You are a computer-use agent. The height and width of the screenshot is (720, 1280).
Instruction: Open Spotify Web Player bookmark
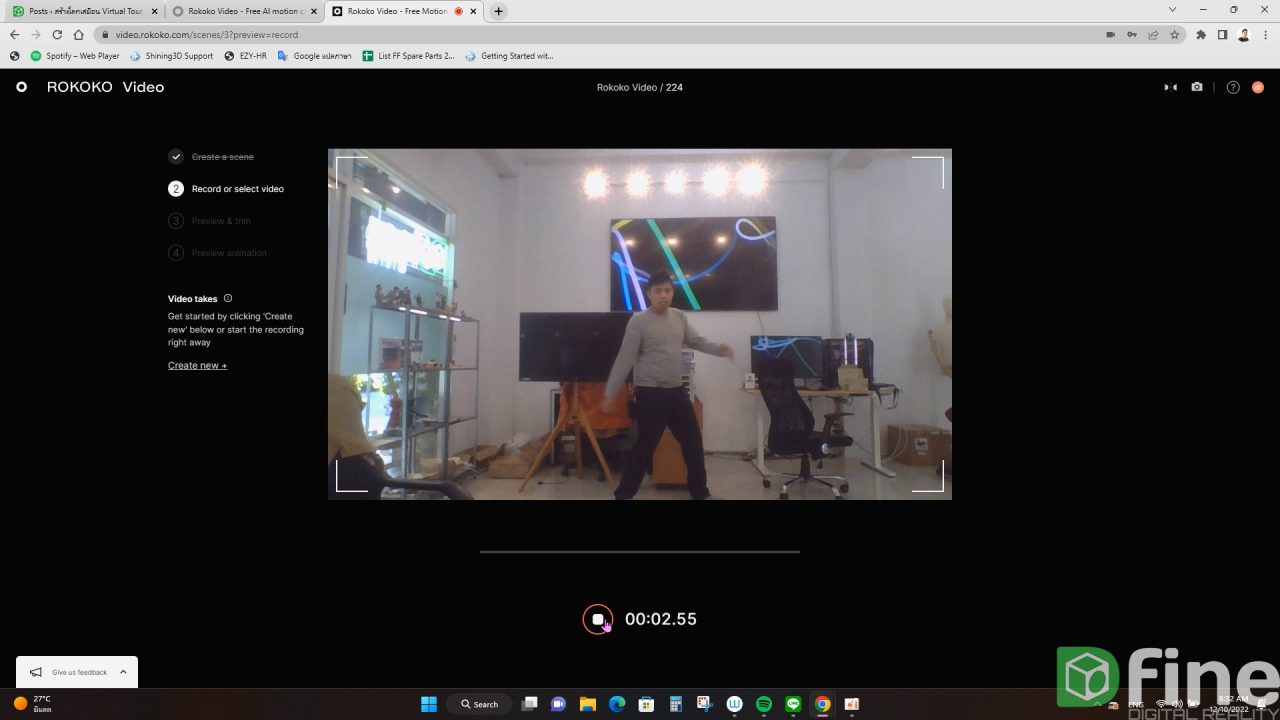click(75, 56)
